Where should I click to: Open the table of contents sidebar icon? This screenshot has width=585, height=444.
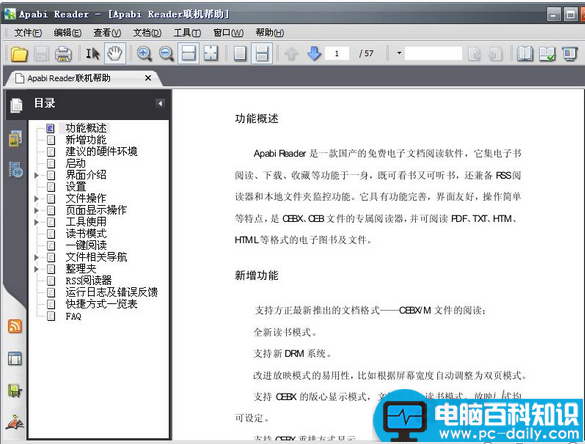click(x=16, y=105)
